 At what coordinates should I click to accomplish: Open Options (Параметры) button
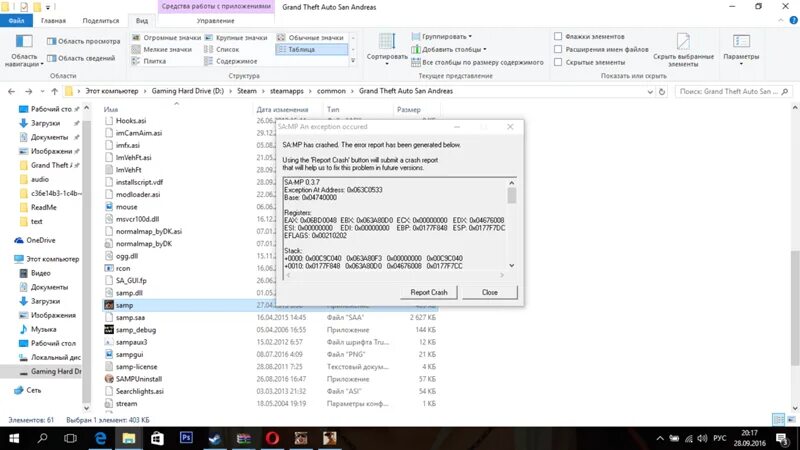tap(741, 49)
